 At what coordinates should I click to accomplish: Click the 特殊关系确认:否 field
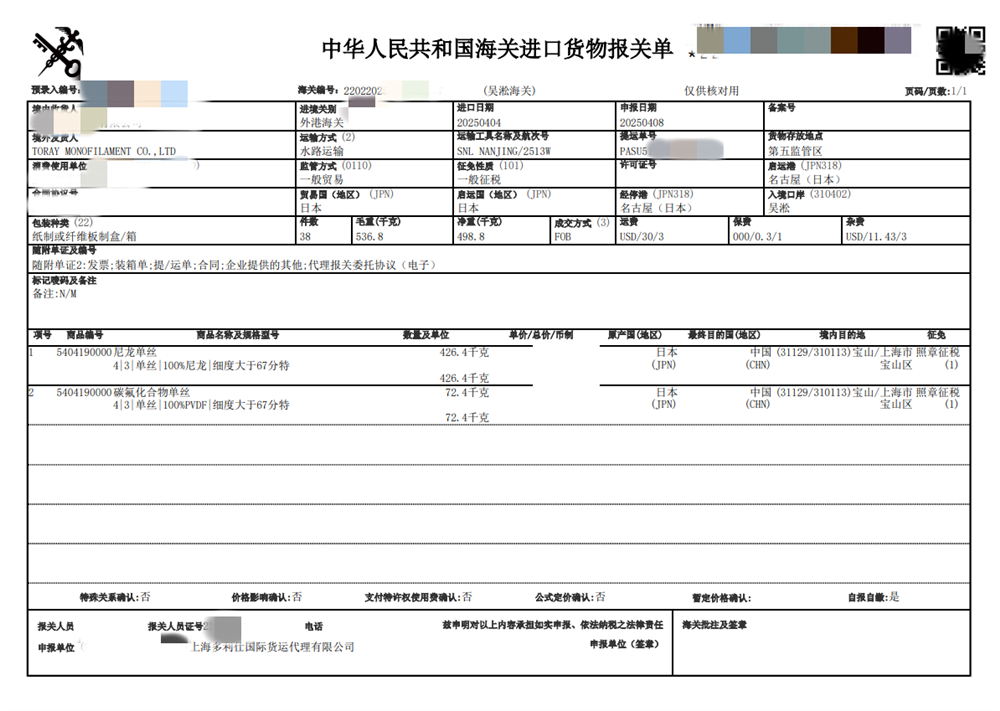[x=115, y=597]
